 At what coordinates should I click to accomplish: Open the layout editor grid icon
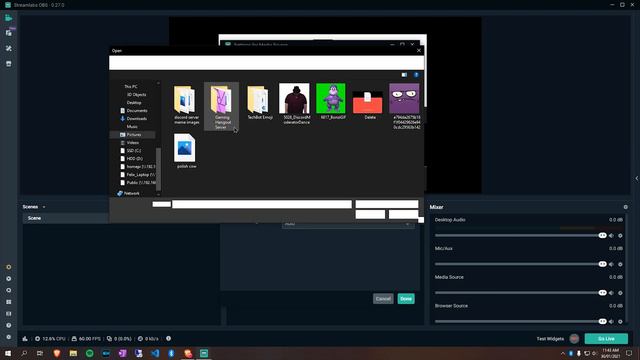tap(9, 302)
